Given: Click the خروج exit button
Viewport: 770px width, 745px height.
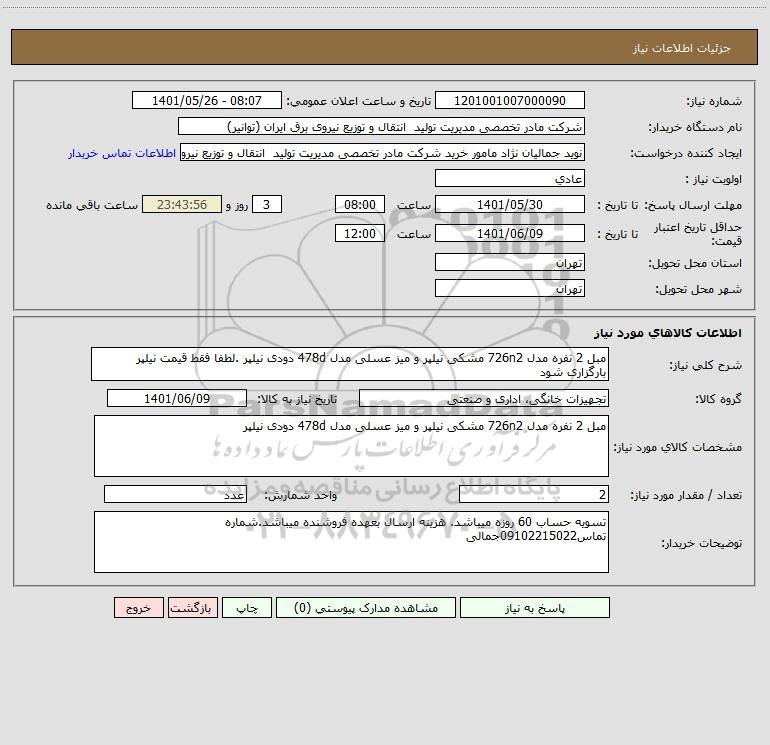Looking at the screenshot, I should (x=138, y=608).
